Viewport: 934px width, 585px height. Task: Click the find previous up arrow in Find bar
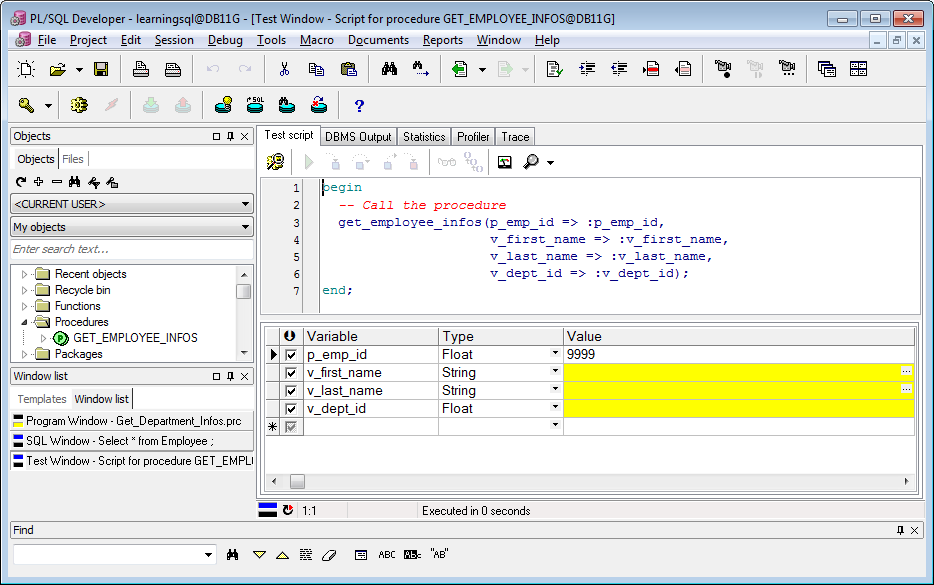282,555
